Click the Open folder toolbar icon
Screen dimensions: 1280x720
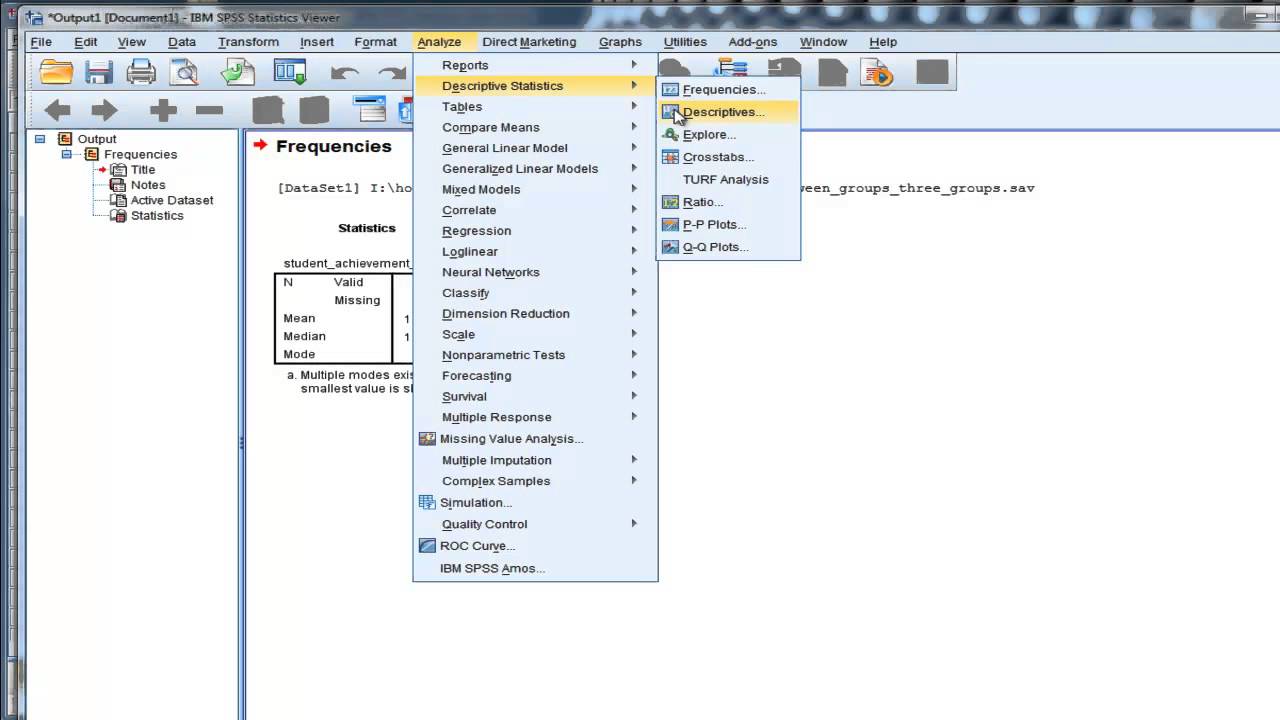point(56,72)
